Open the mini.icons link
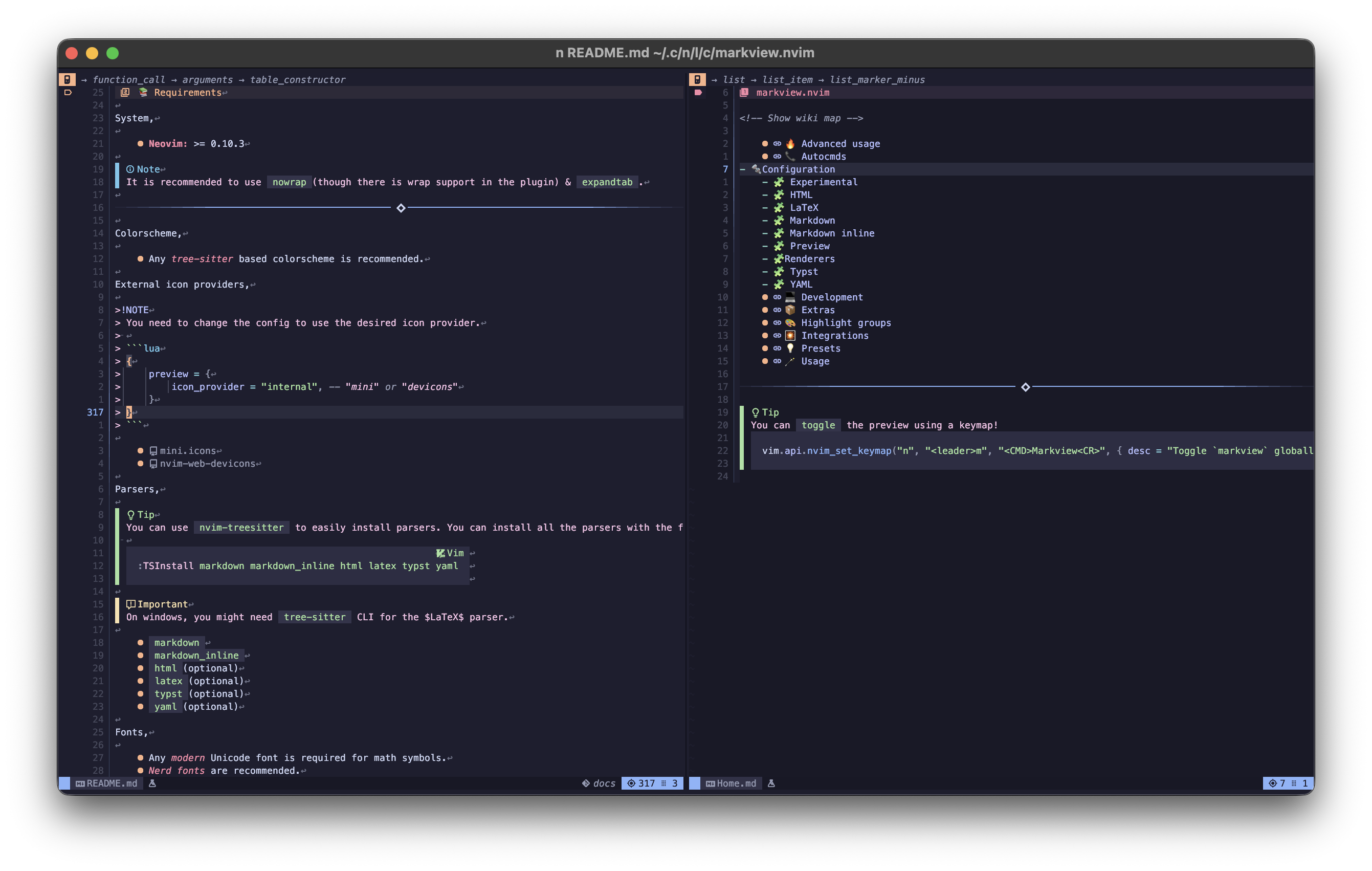The height and width of the screenshot is (871, 1372). click(187, 451)
